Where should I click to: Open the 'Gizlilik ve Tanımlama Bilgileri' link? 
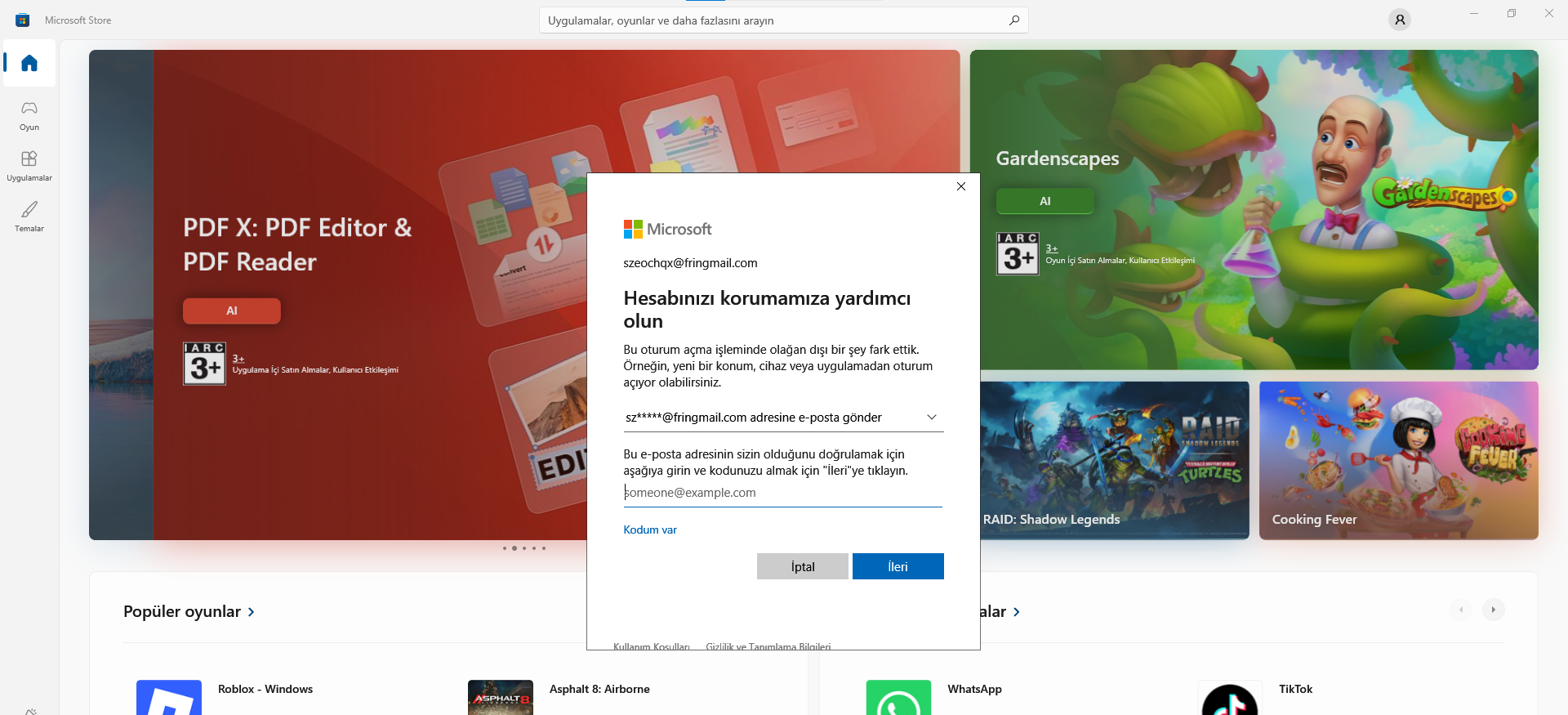point(768,646)
